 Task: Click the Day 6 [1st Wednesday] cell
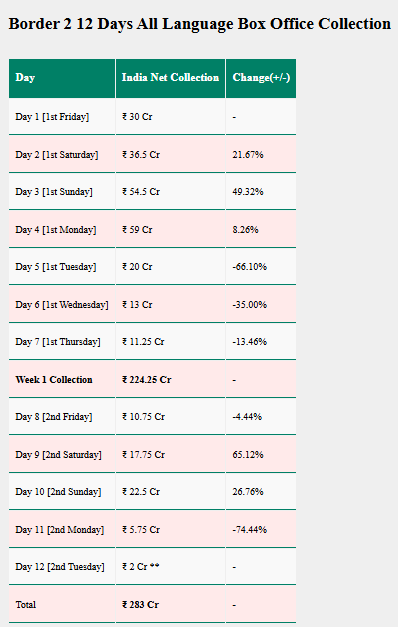62,305
